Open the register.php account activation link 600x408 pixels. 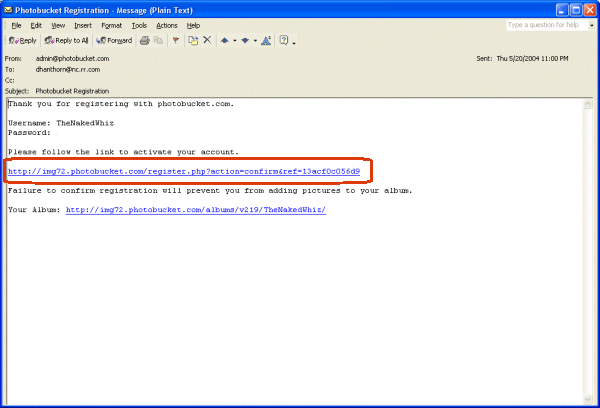[184, 171]
